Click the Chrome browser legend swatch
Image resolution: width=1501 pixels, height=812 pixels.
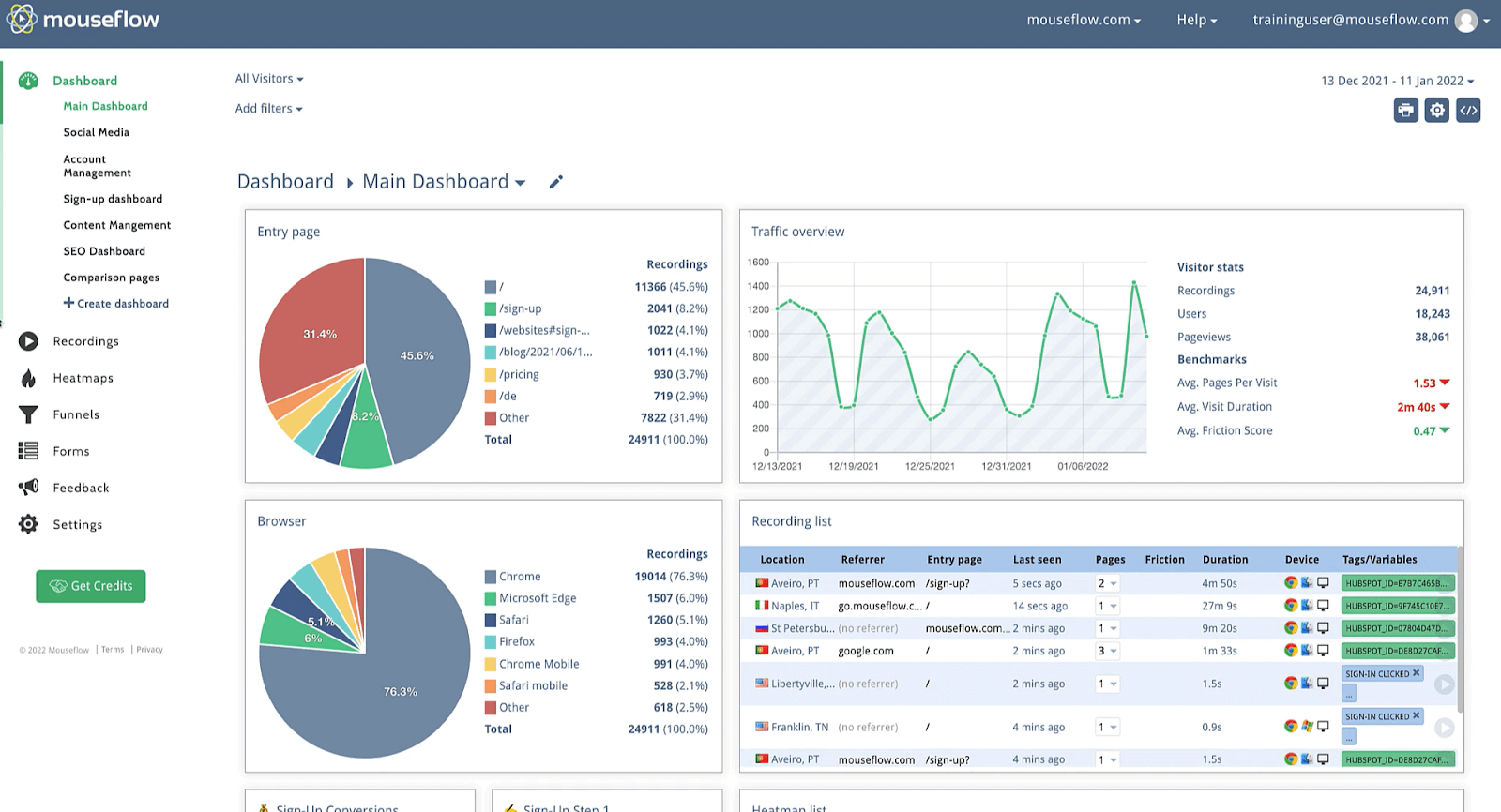coord(490,577)
